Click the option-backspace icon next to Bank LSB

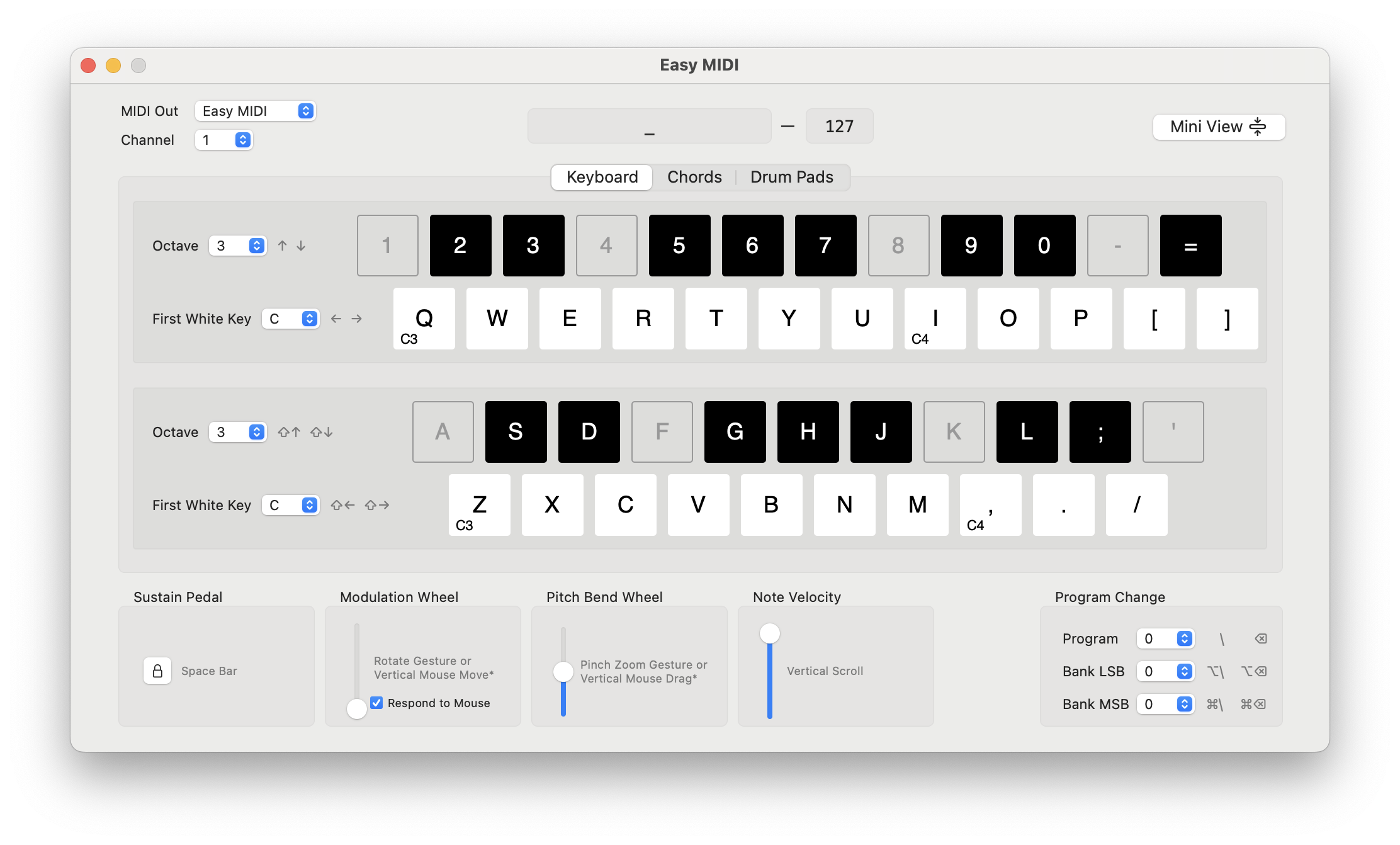(1255, 671)
